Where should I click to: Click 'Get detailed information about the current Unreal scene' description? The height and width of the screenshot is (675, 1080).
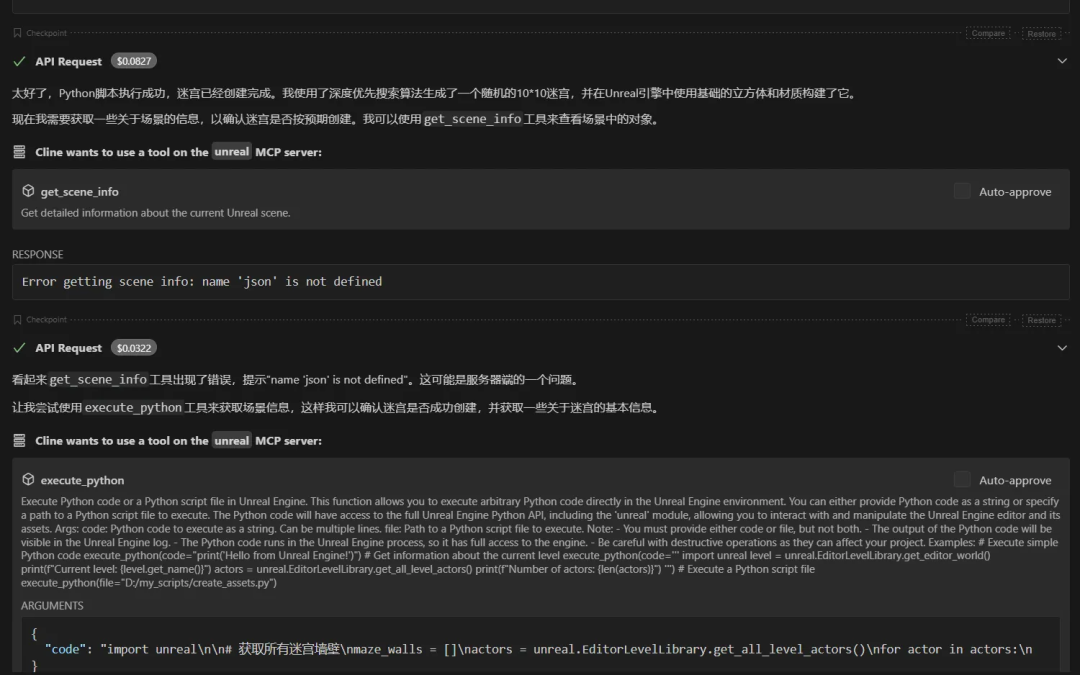pyautogui.click(x=156, y=213)
